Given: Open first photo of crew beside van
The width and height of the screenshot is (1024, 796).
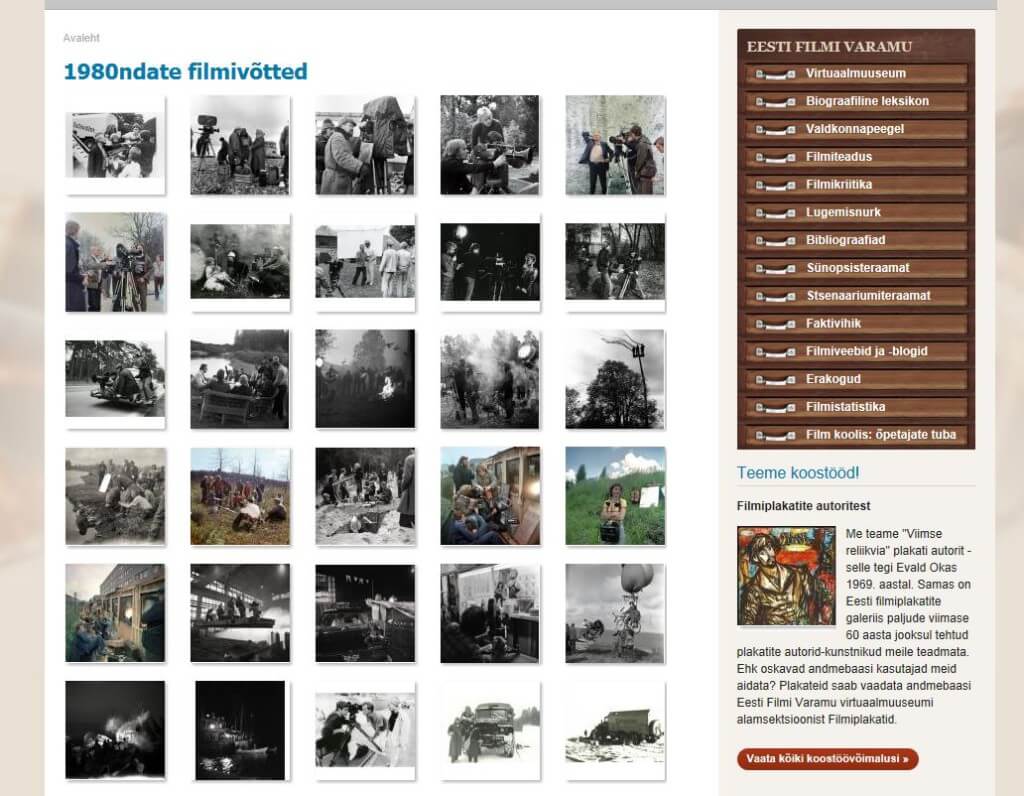Looking at the screenshot, I should click(115, 145).
